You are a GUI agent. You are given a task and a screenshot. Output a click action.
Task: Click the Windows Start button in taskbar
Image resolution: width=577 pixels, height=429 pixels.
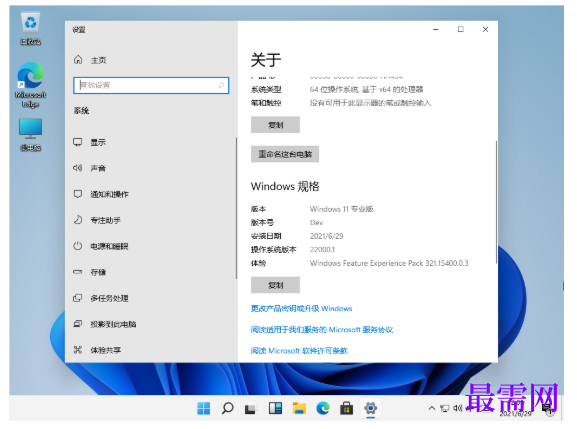(203, 408)
